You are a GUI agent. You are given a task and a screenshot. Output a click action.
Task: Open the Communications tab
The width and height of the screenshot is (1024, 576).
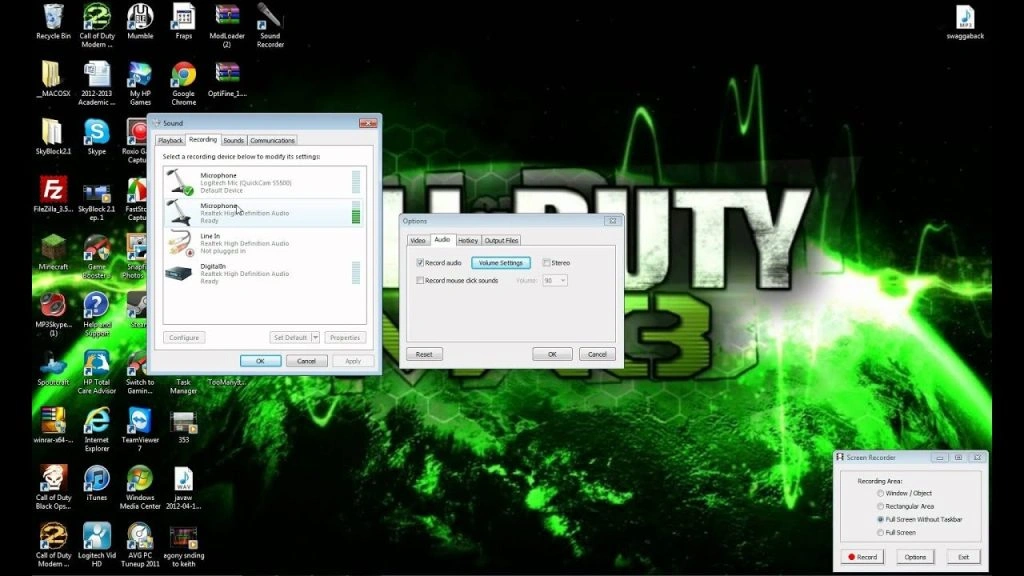click(x=272, y=140)
